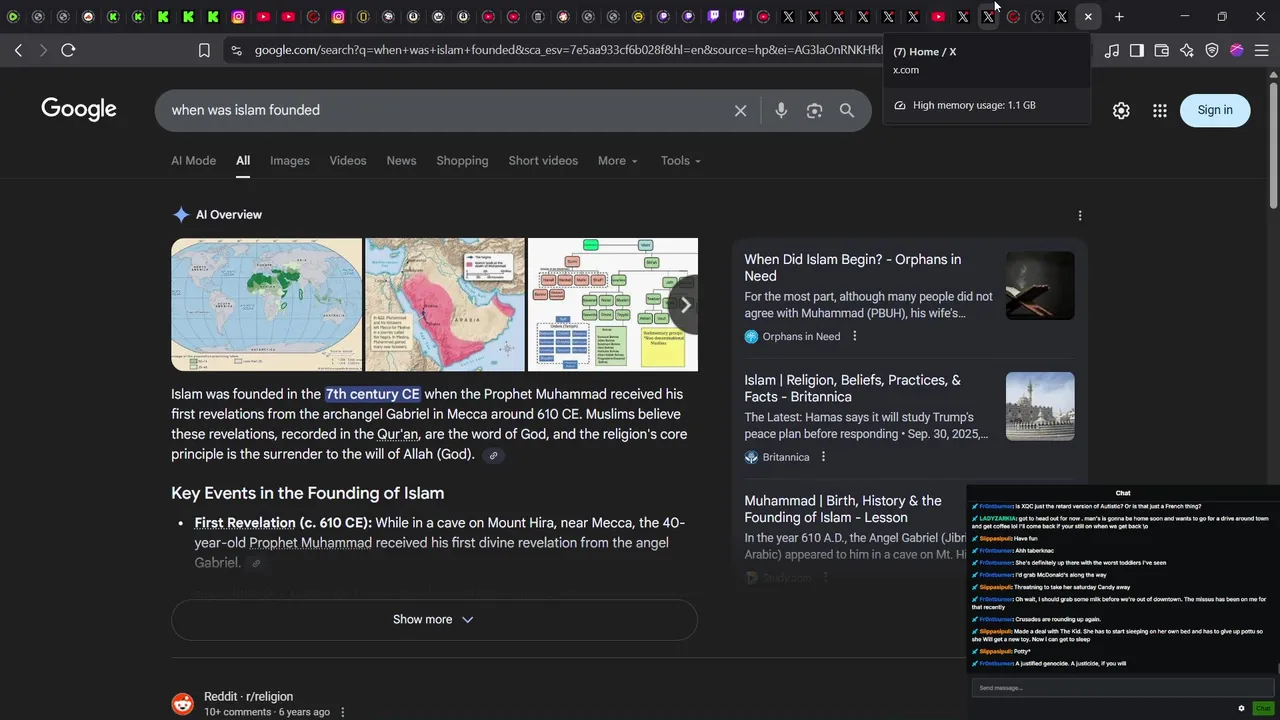Switch to Shopping results tab
Image resolution: width=1280 pixels, height=720 pixels.
(x=462, y=161)
